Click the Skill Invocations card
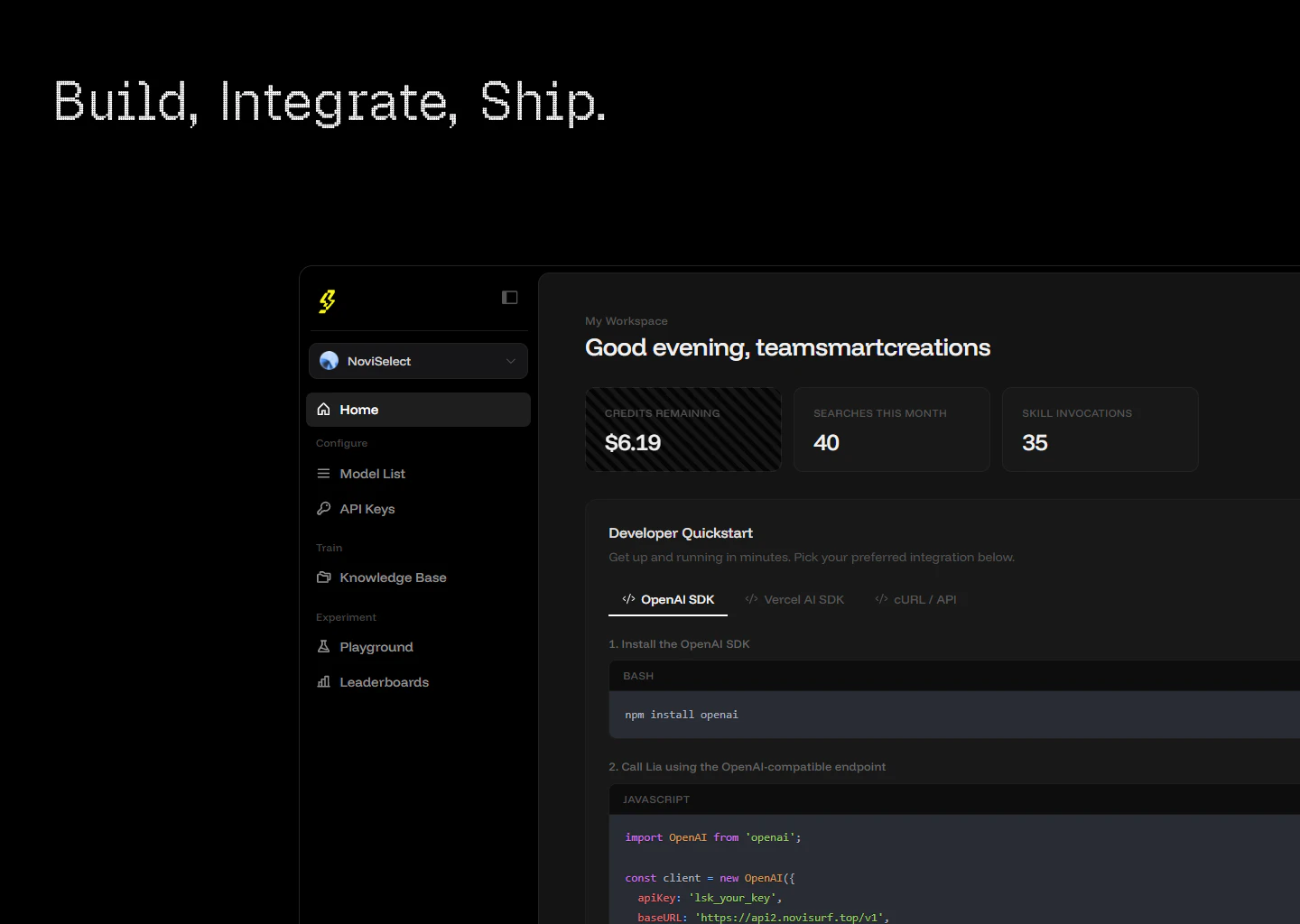Viewport: 1300px width, 924px height. 1100,430
